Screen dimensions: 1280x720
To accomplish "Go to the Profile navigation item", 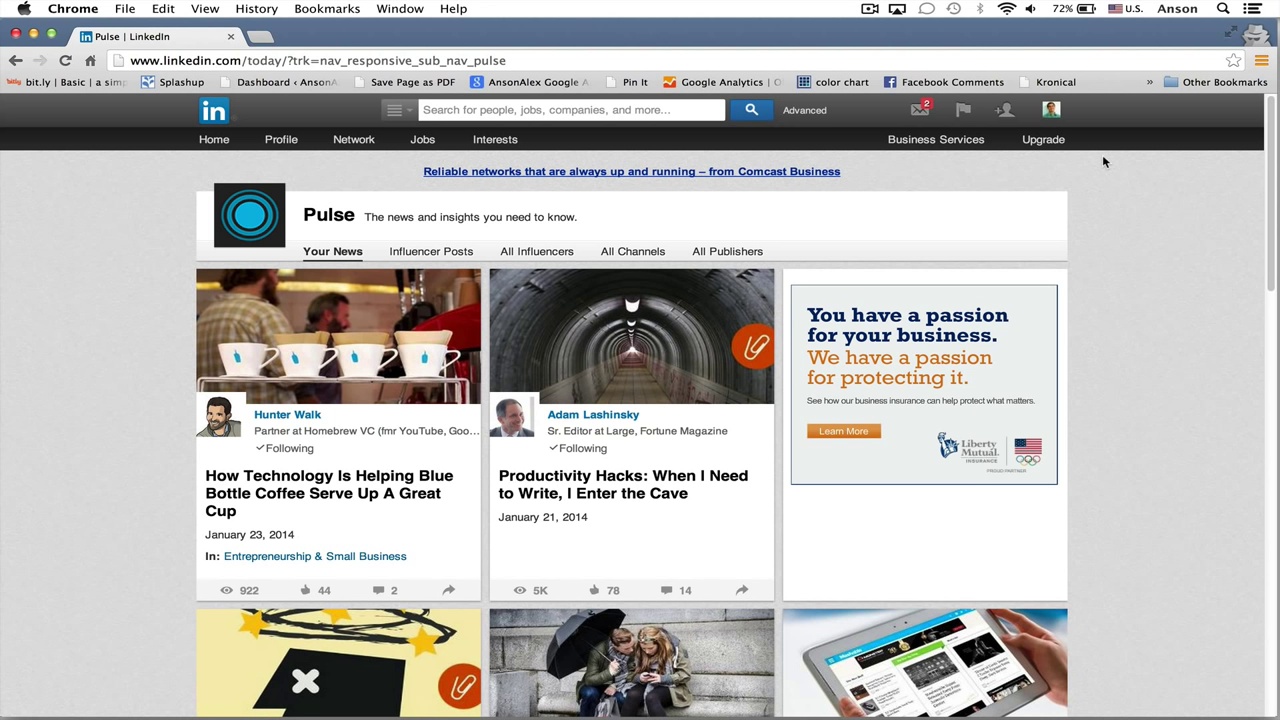I will click(281, 140).
